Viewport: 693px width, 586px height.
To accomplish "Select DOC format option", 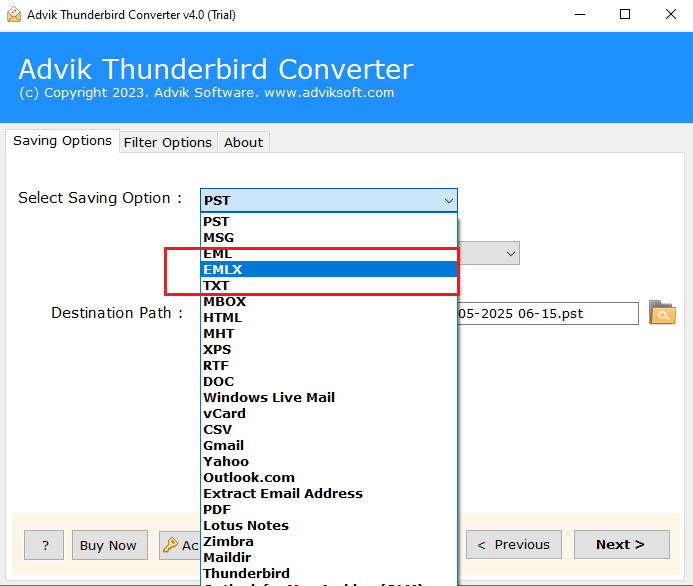I will pos(329,381).
